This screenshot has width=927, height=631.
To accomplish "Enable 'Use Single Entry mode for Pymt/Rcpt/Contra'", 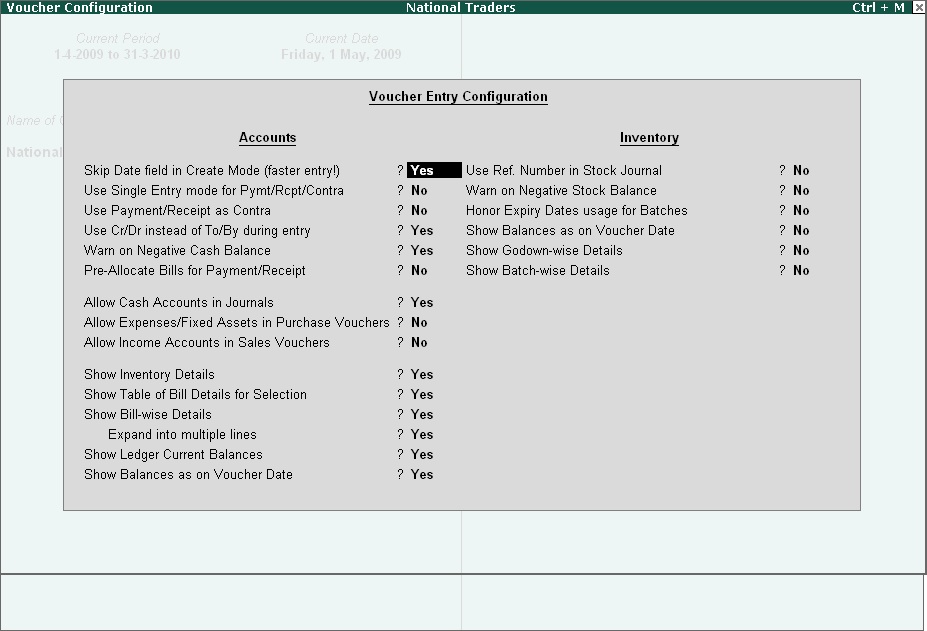I will point(419,190).
